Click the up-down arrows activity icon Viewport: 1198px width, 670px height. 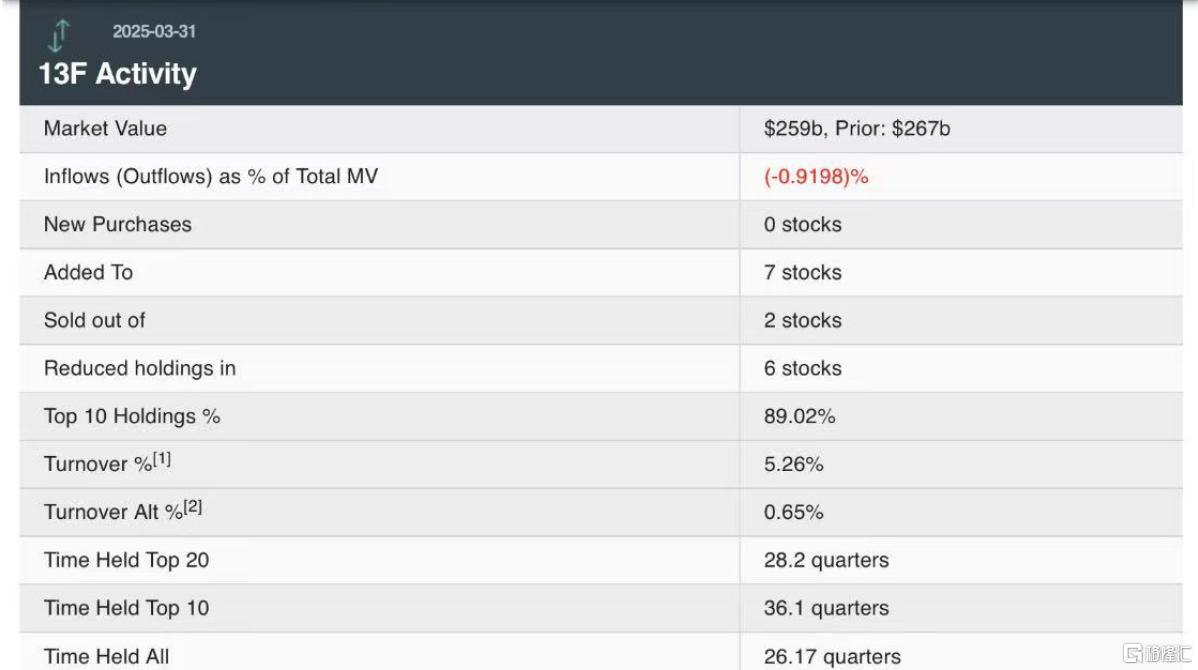59,35
